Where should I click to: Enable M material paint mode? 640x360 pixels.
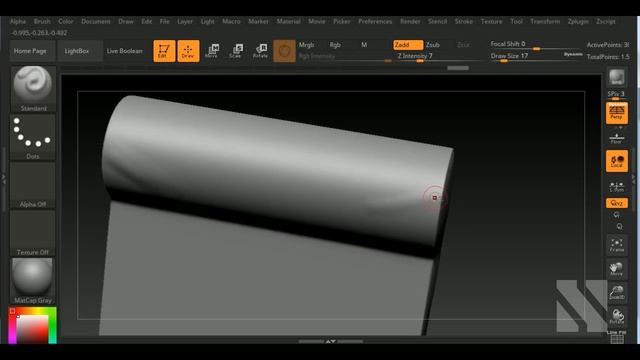coord(364,45)
